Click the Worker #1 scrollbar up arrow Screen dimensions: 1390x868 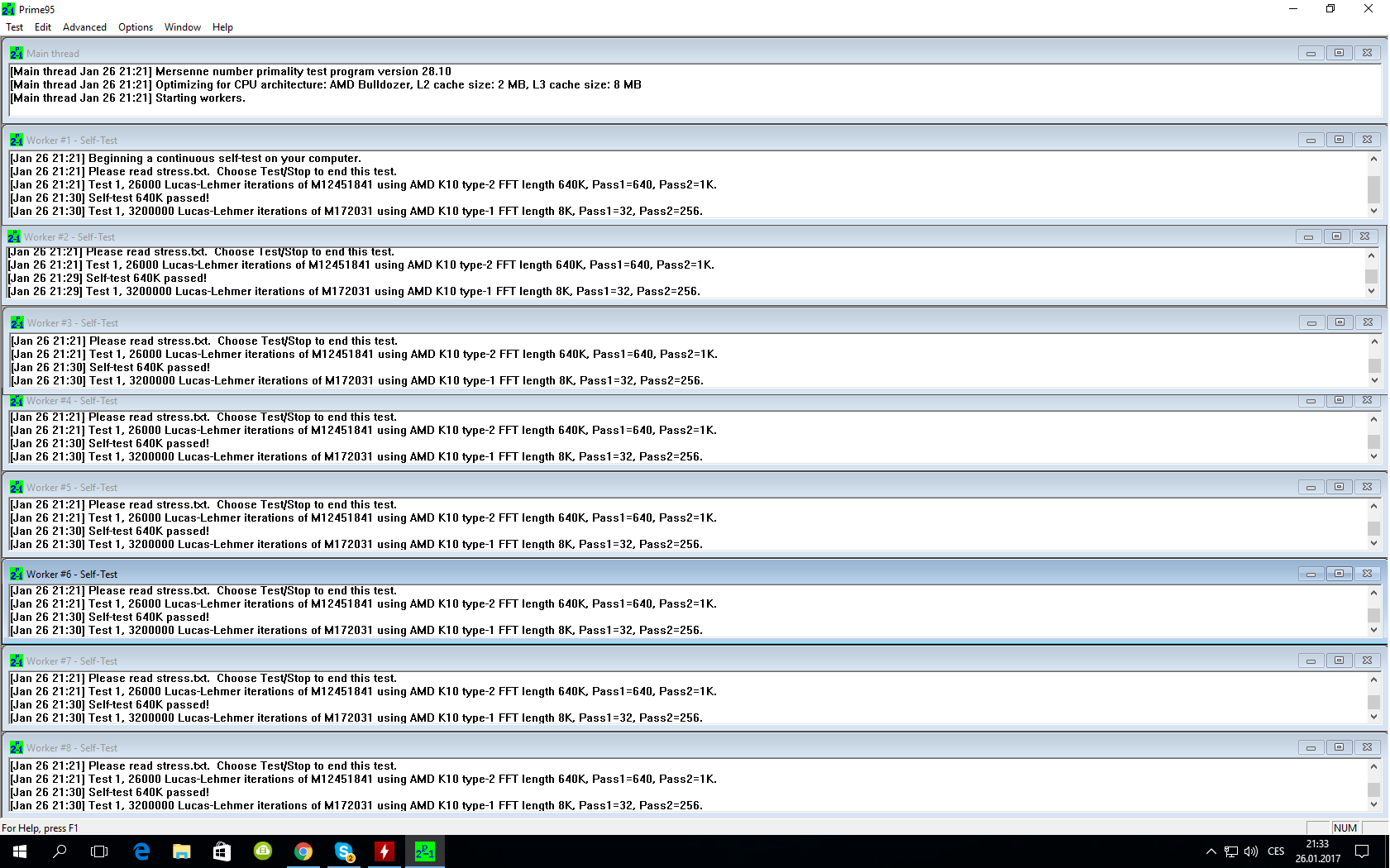coord(1373,159)
